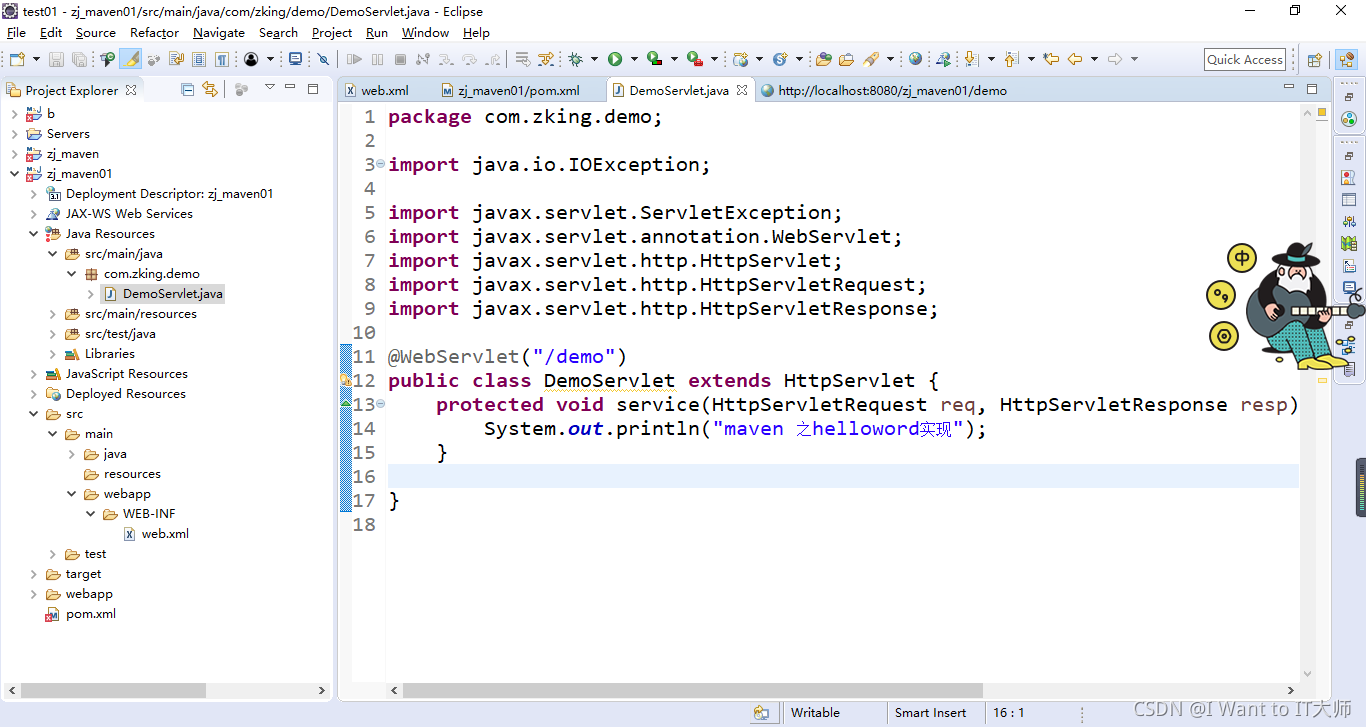Viewport: 1366px width, 727px height.
Task: Click the Run with Coverage icon
Action: pyautogui.click(x=654, y=60)
